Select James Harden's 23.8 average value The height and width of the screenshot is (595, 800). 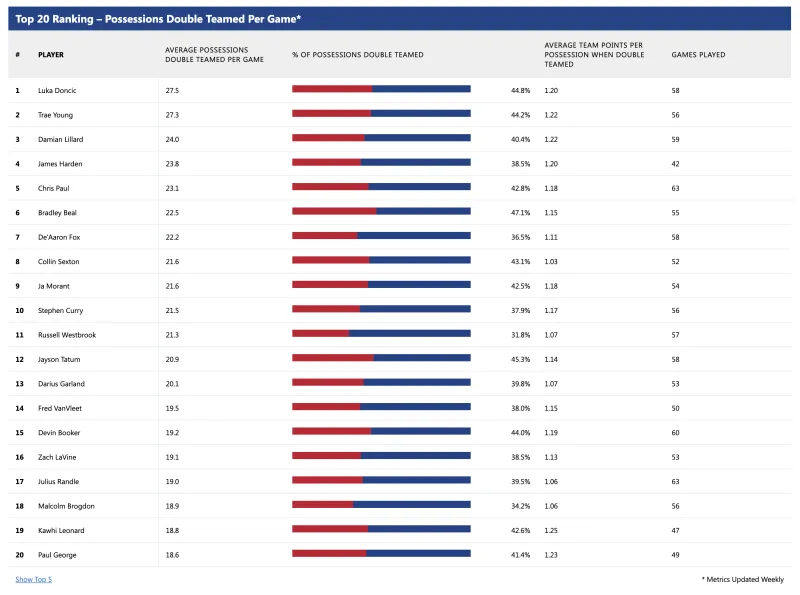coord(172,164)
